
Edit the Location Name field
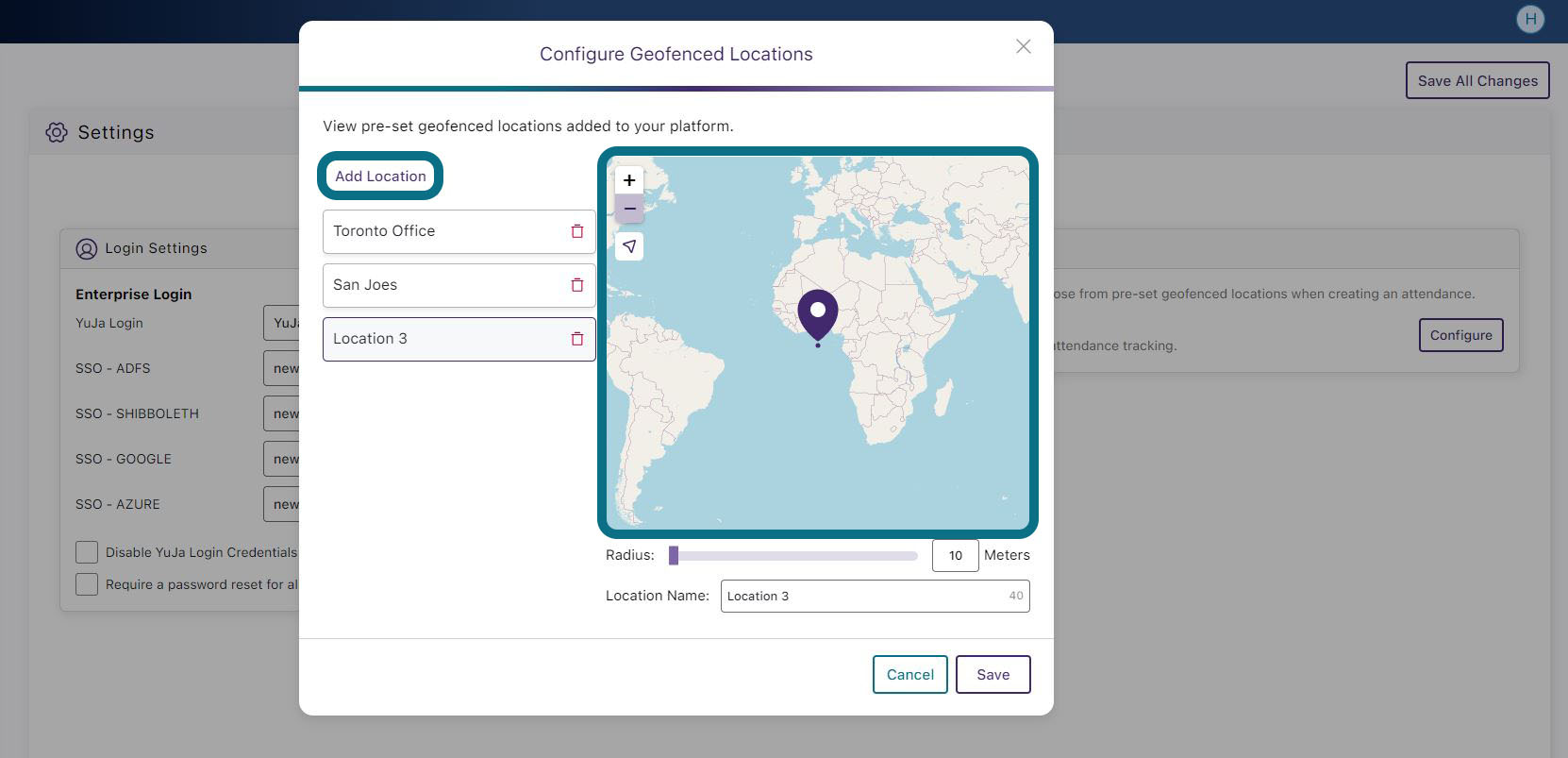click(876, 596)
